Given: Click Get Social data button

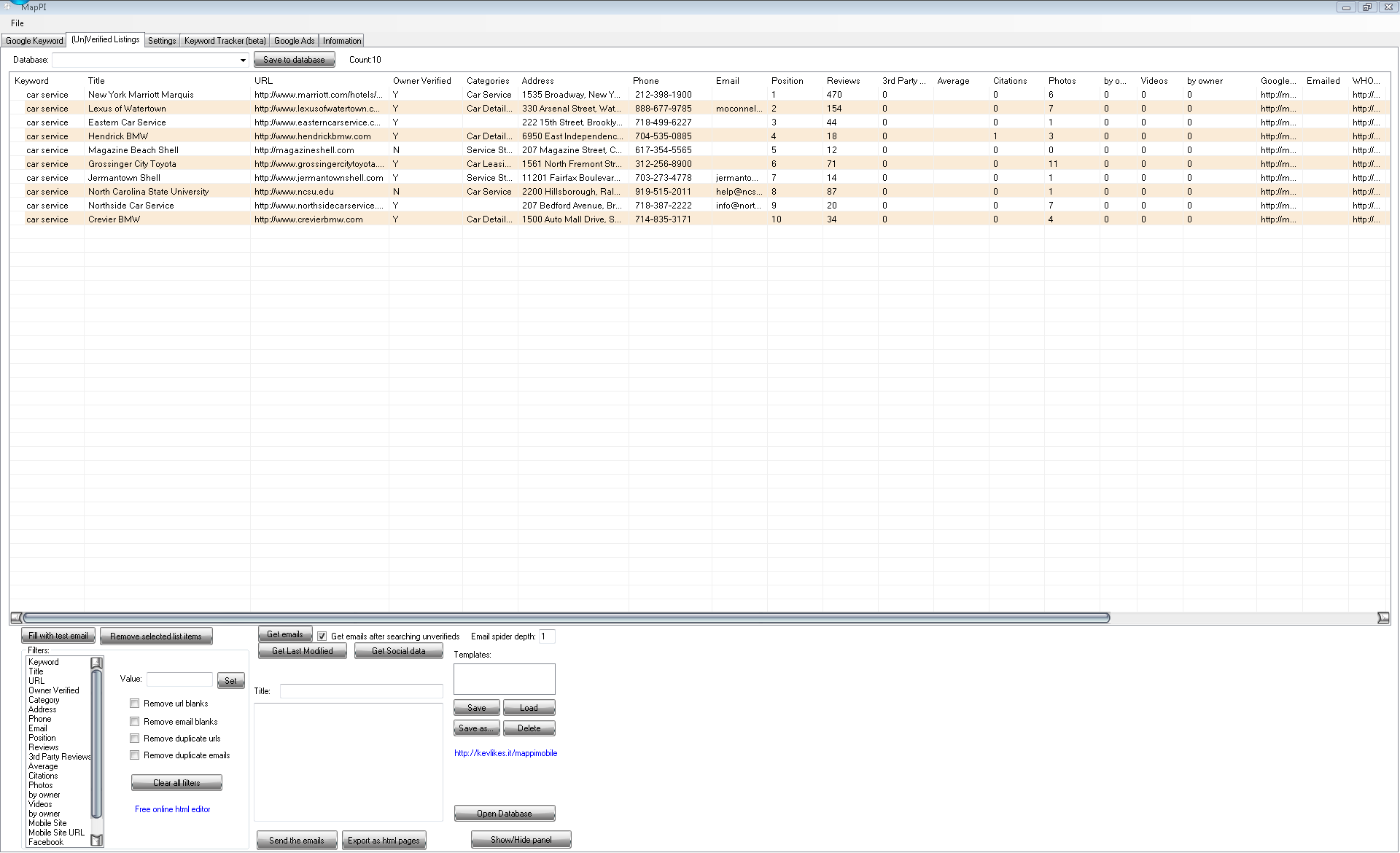Looking at the screenshot, I should point(399,651).
